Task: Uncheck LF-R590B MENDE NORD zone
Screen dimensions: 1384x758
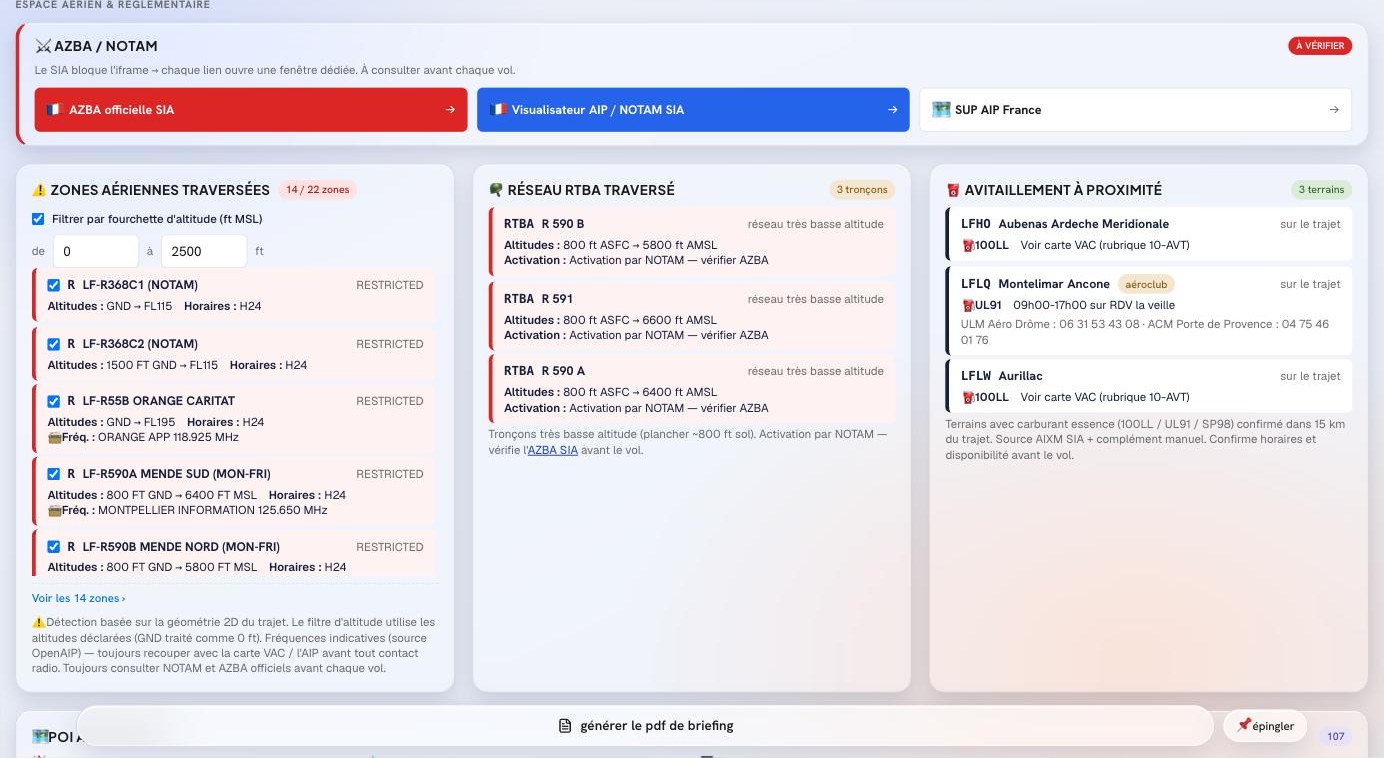Action: [x=54, y=547]
